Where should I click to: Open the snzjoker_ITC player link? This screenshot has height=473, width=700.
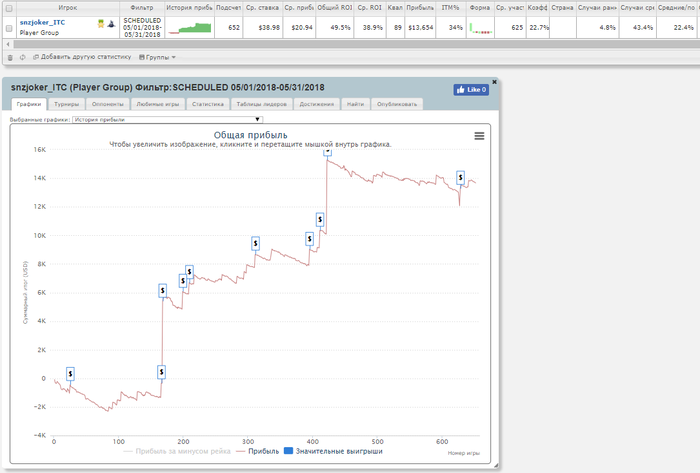42,22
